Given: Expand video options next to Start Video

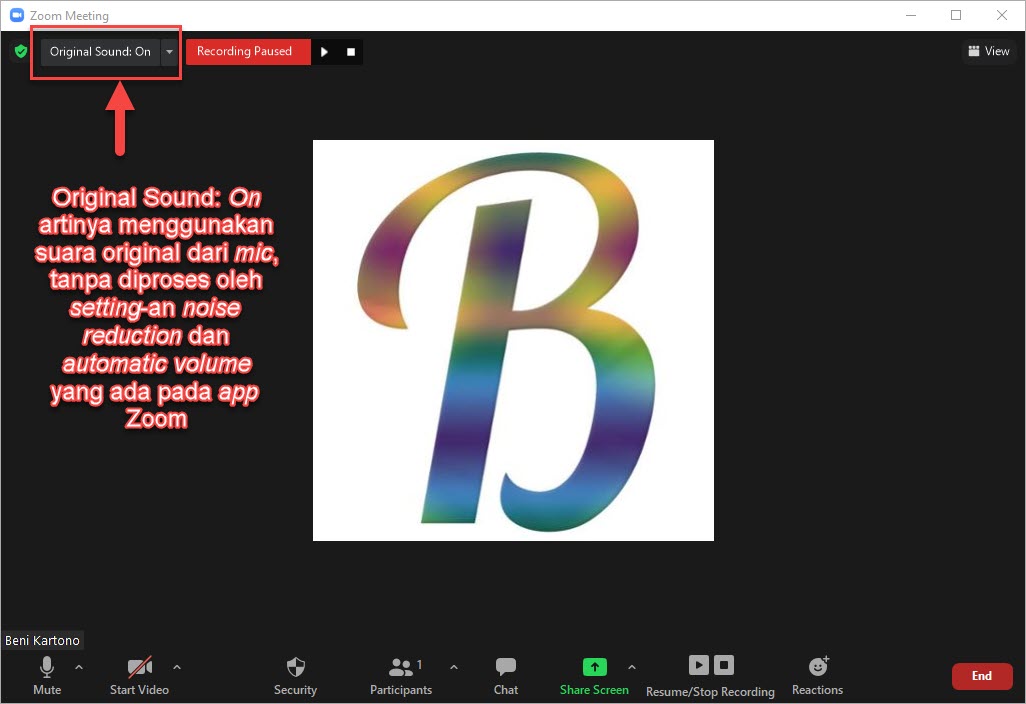Looking at the screenshot, I should (x=177, y=667).
